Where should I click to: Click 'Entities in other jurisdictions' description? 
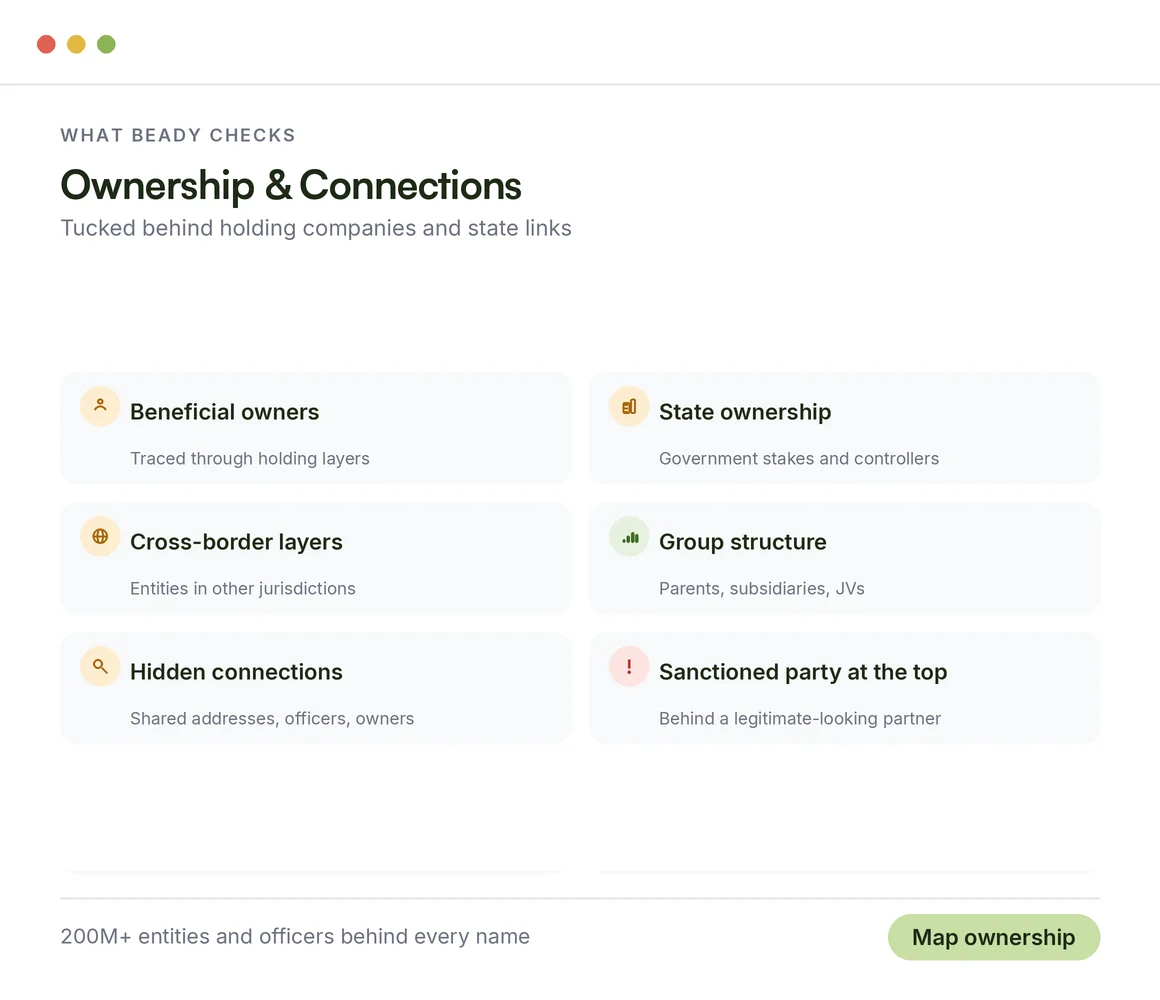tap(243, 589)
